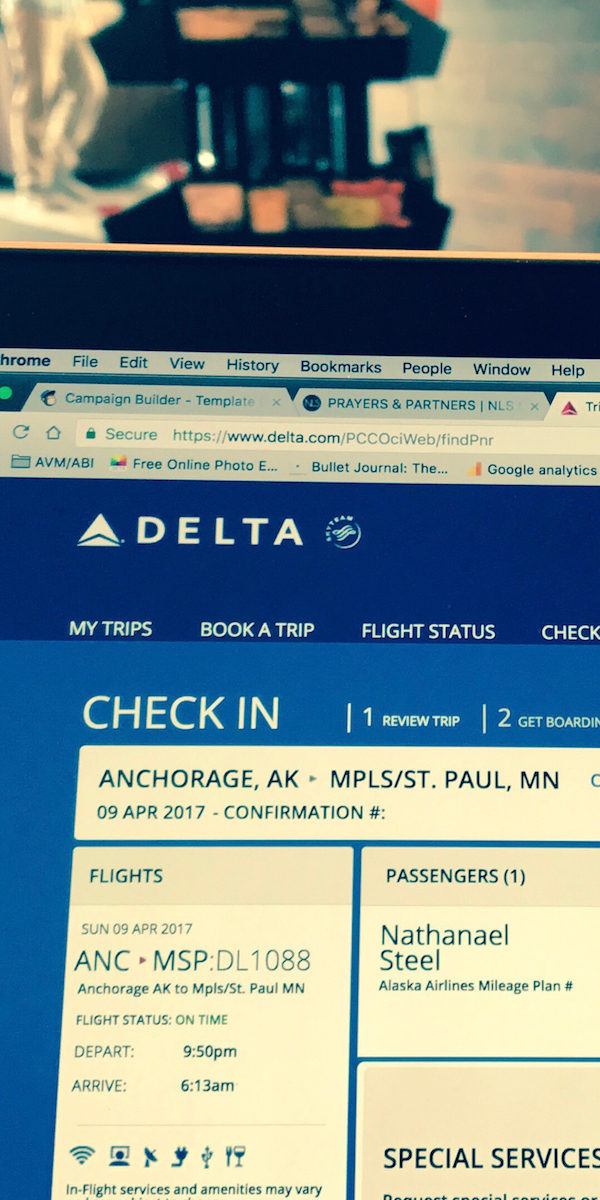Viewport: 600px width, 1200px height.
Task: Open the Bookmarks menu
Action: click(x=340, y=367)
